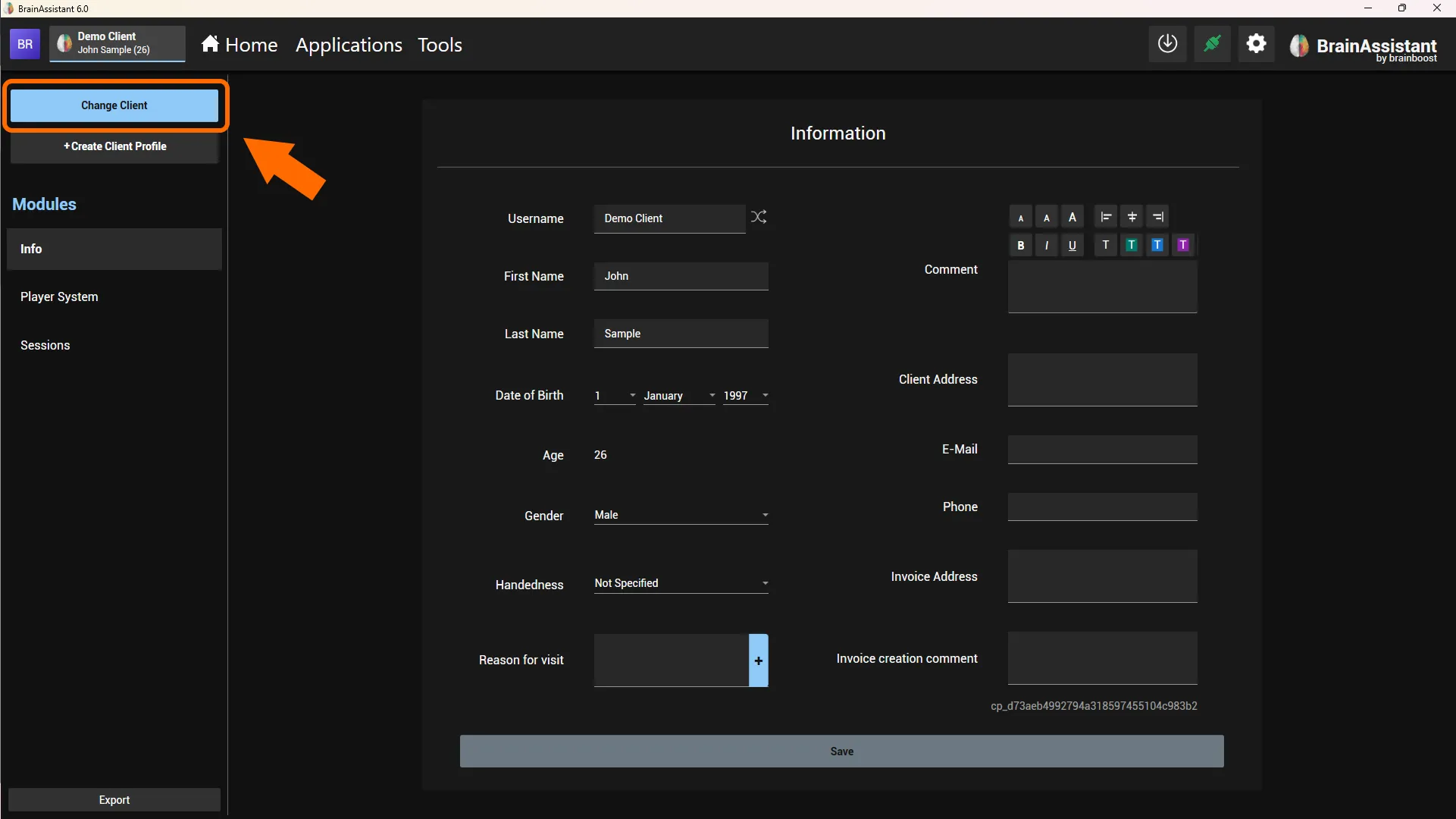Image resolution: width=1456 pixels, height=819 pixels.
Task: Open the Sessions module
Action: pos(114,345)
